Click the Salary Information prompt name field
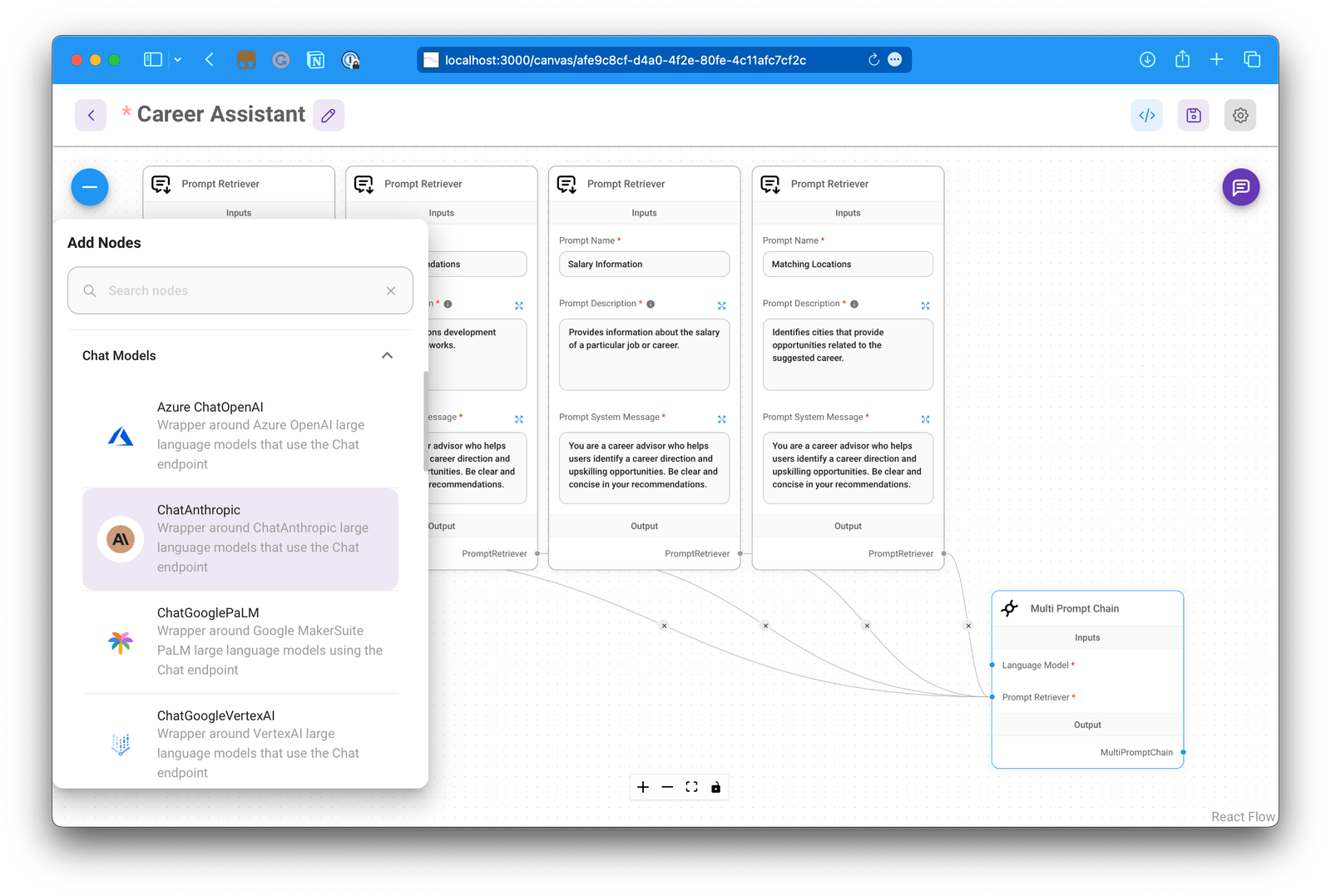This screenshot has height=896, width=1331. pyautogui.click(x=644, y=264)
